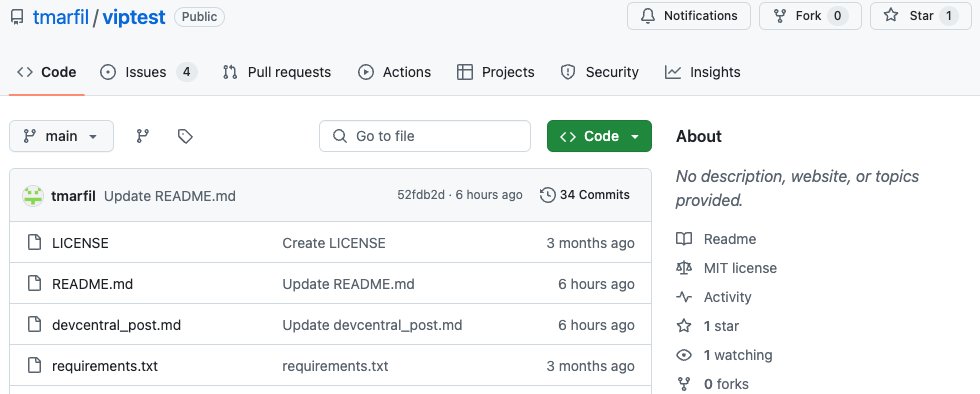Open the Update devcentral_post.md commit message

coord(372,325)
